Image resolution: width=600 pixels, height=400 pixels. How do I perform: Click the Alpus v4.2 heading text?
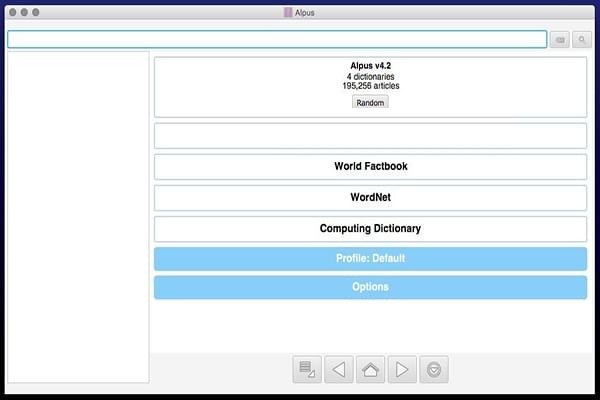pos(370,66)
